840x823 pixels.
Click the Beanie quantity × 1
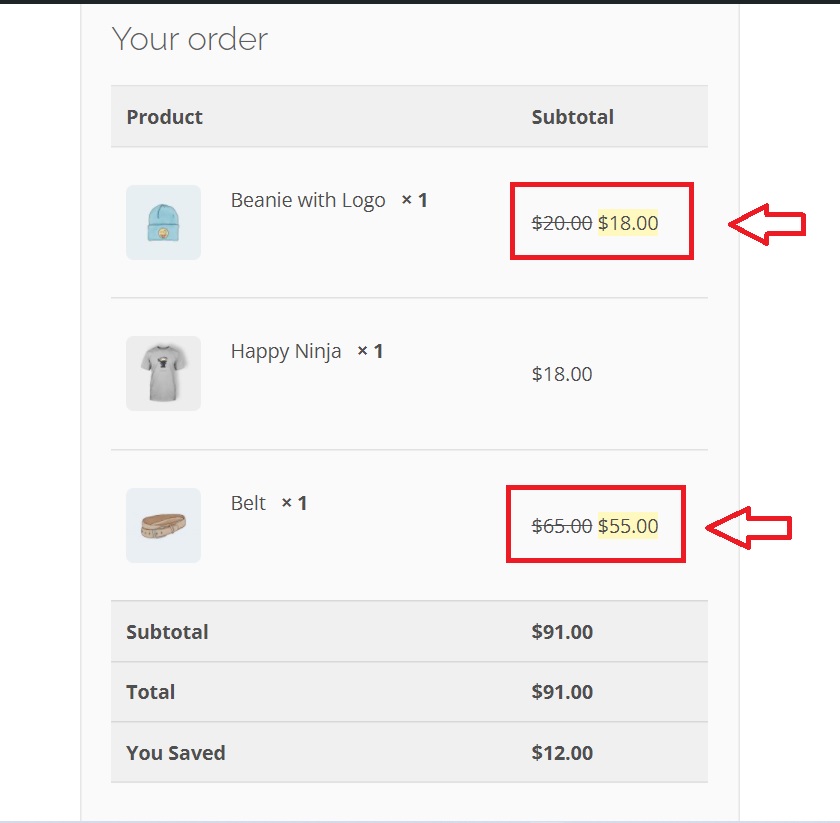pos(415,200)
